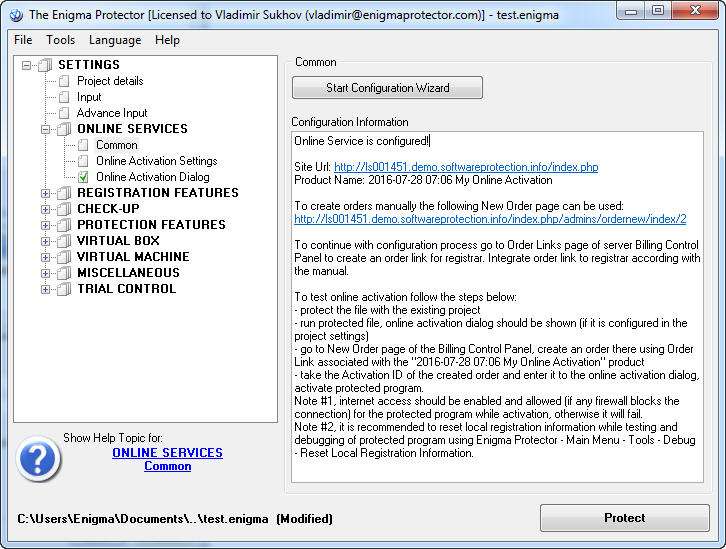The width and height of the screenshot is (726, 549).
Task: Click the green check icon of Online Activation Dialog
Action: pos(83,177)
